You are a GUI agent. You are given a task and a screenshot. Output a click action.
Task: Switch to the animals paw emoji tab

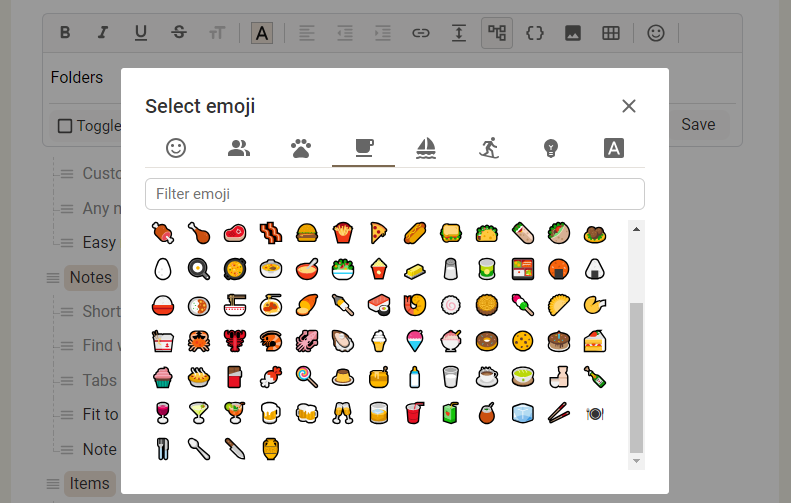301,148
